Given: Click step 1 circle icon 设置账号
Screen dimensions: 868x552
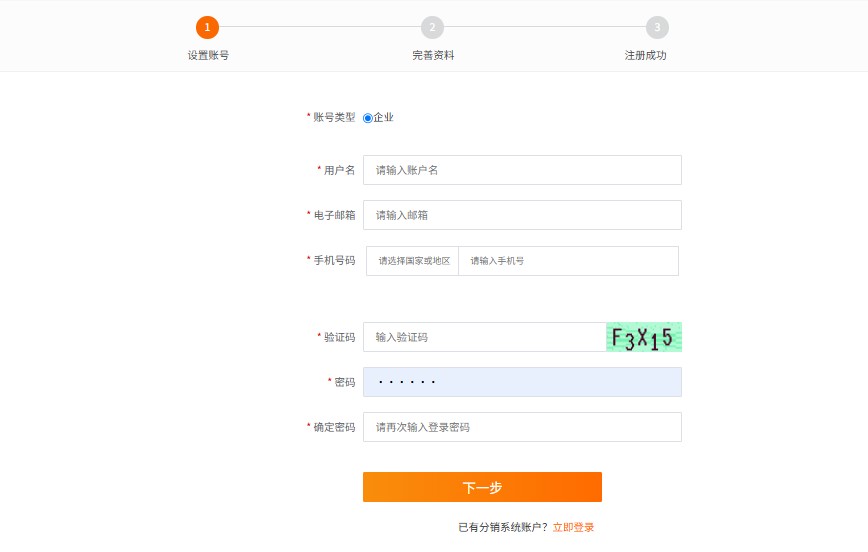Looking at the screenshot, I should (208, 27).
